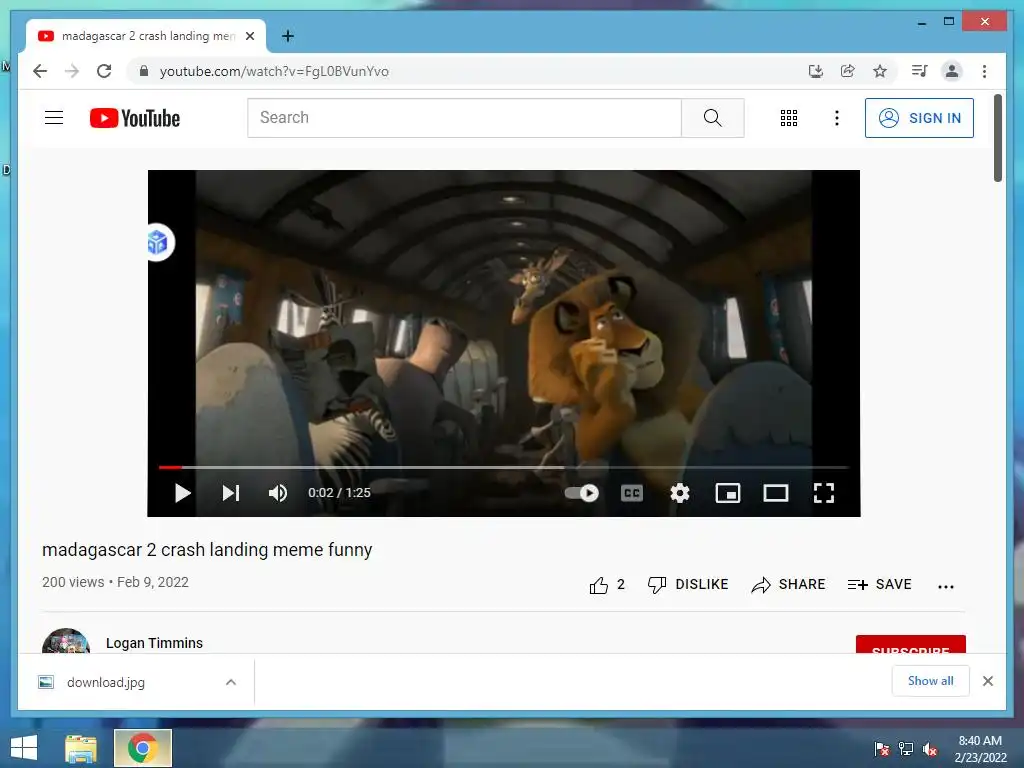Like the video with thumbs up
1024x768 pixels.
pos(607,584)
